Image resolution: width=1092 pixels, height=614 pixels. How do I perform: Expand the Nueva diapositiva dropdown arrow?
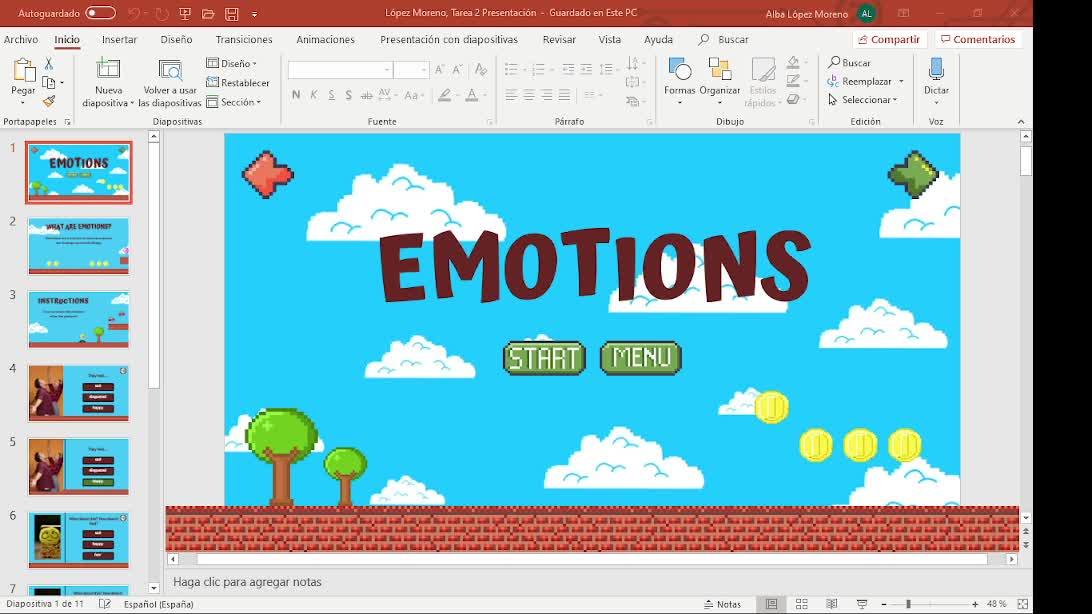pos(132,103)
